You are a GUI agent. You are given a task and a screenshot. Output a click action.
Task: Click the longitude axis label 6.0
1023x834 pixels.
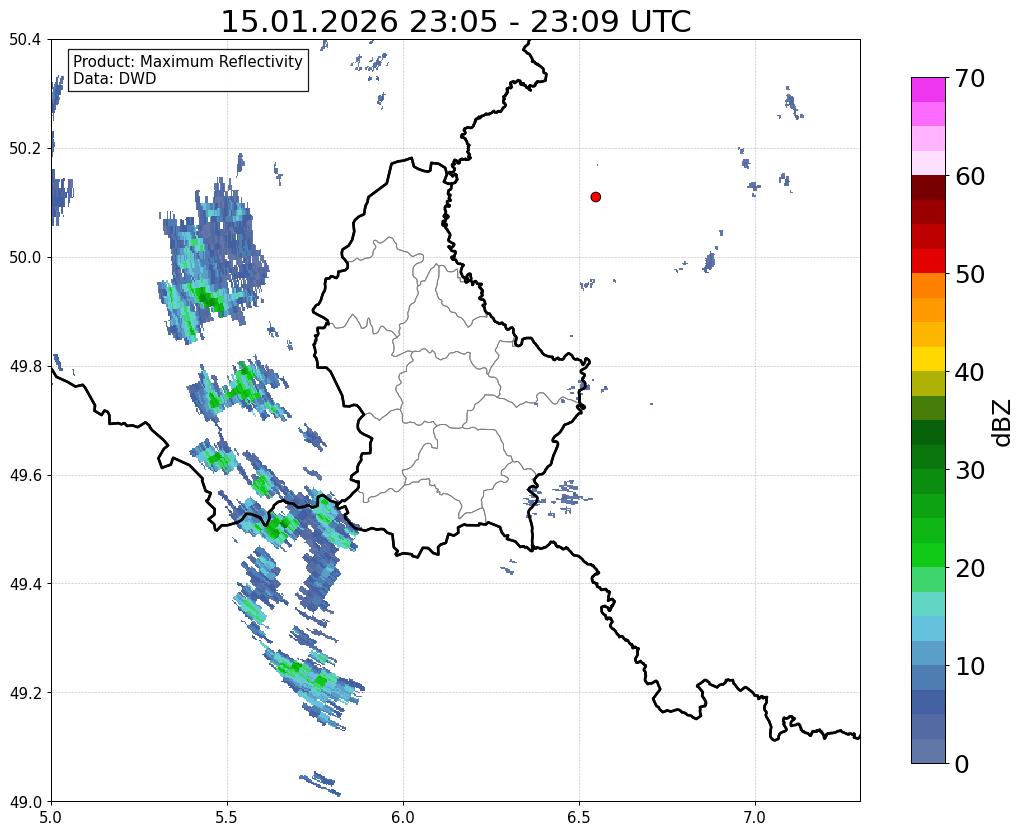point(403,818)
